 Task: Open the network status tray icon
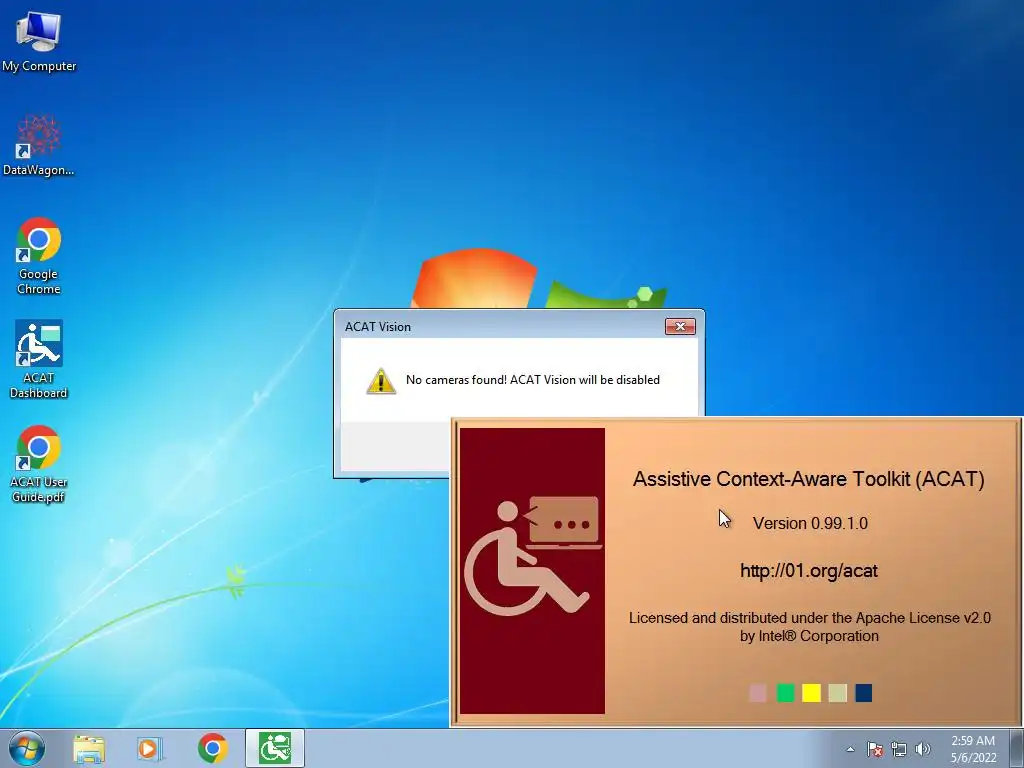coord(899,749)
